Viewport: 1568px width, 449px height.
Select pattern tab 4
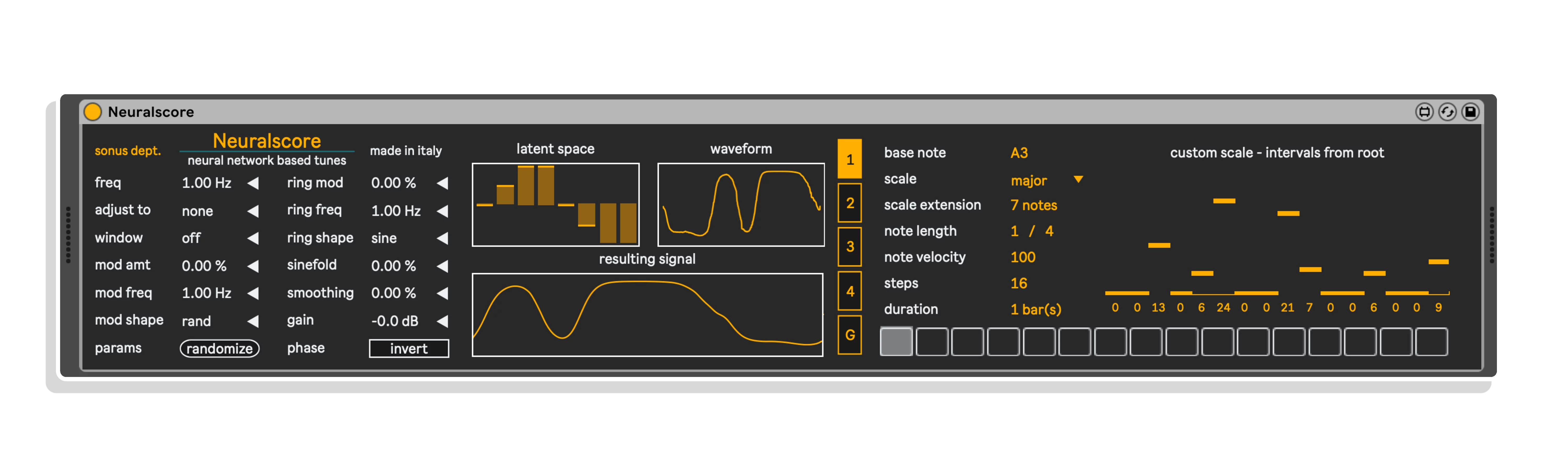click(850, 291)
